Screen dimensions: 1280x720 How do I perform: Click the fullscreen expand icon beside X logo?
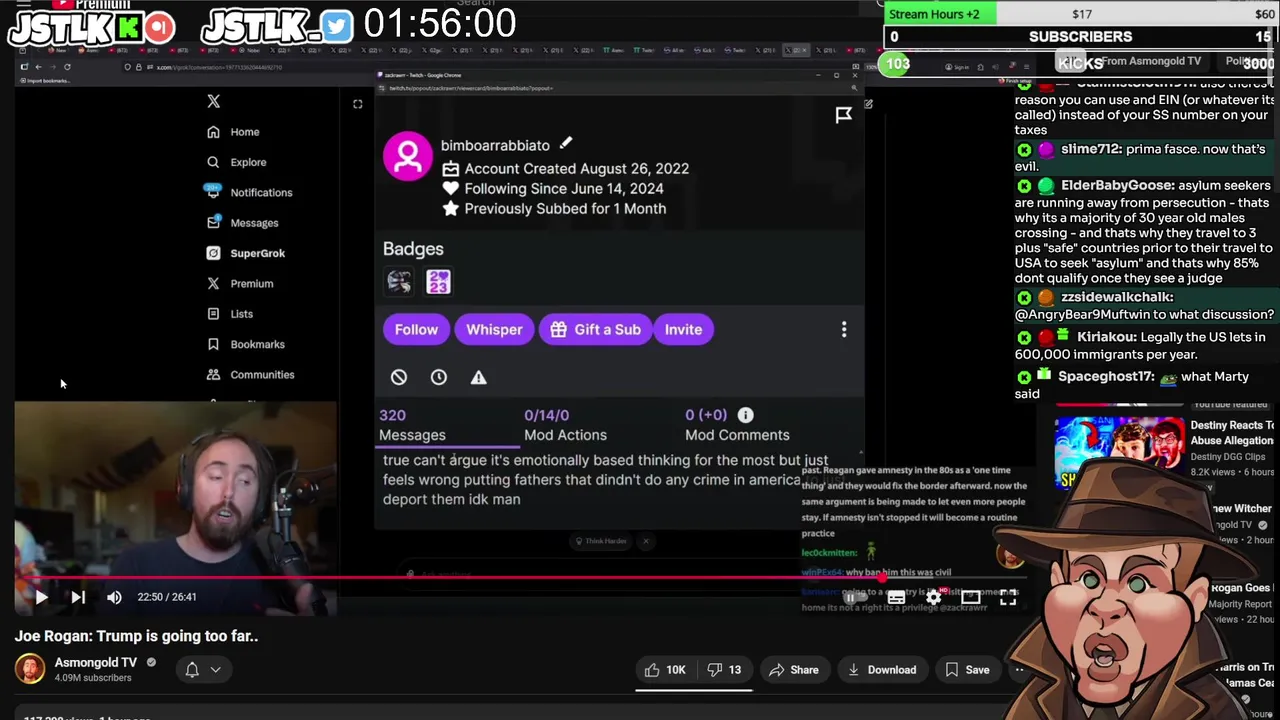(x=357, y=103)
